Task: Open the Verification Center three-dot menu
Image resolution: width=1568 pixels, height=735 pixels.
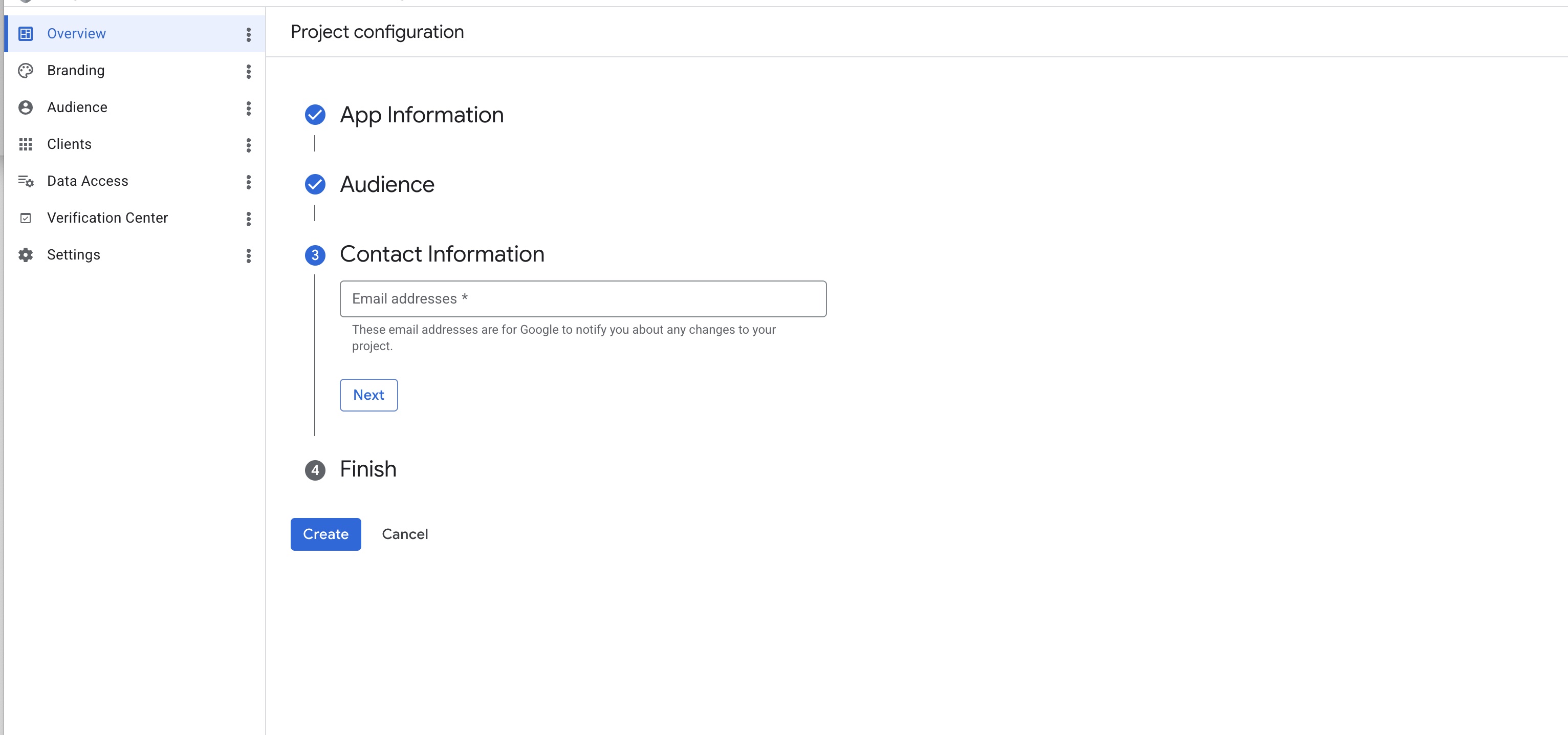Action: coord(248,219)
